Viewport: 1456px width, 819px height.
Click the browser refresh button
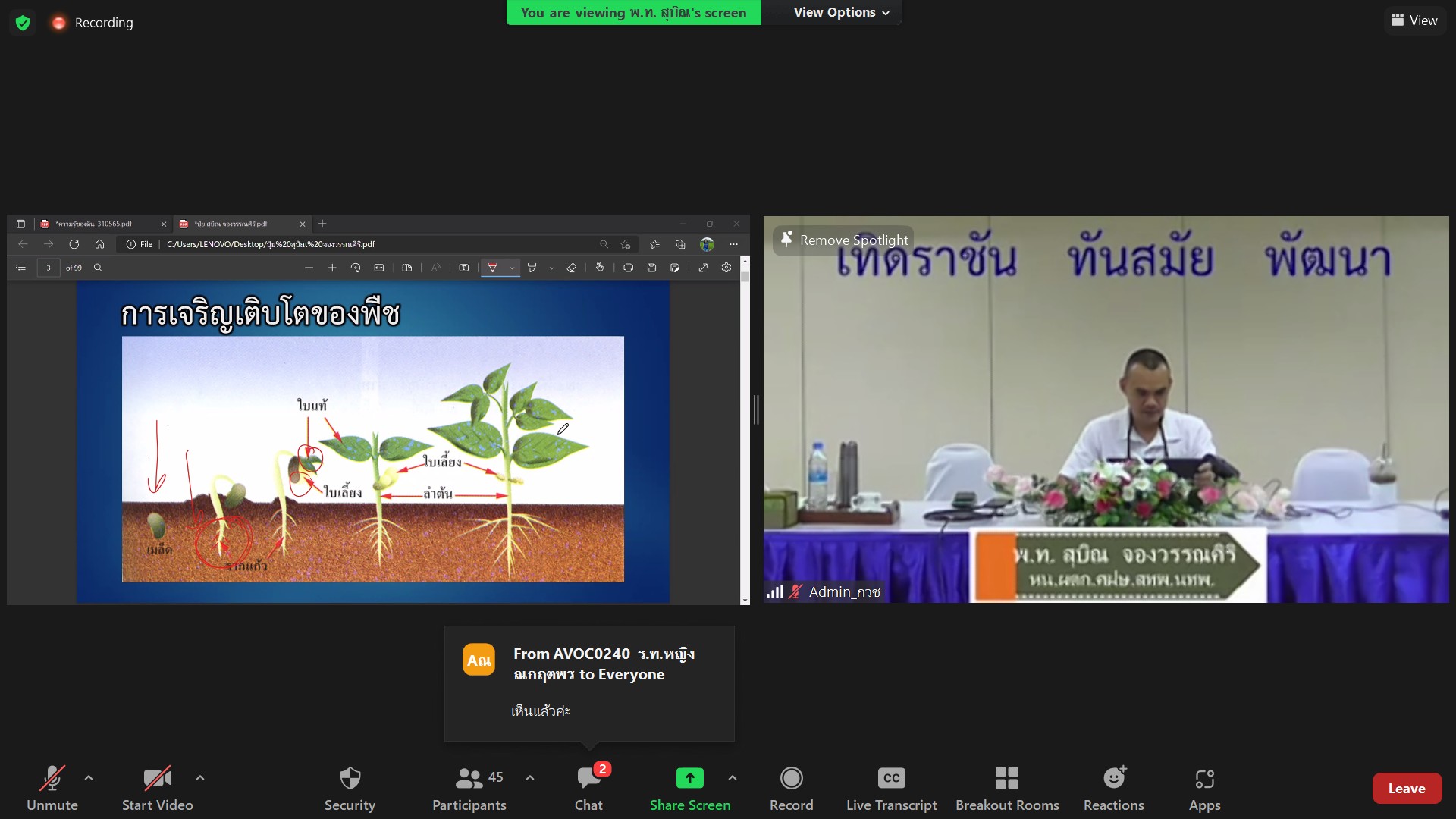point(74,244)
